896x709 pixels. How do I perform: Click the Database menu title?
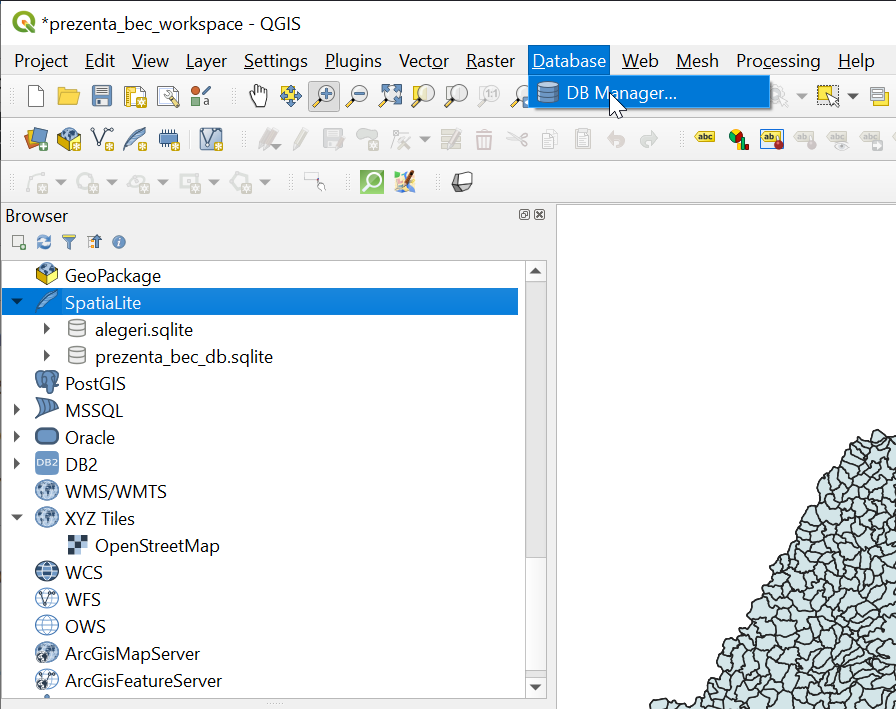(x=569, y=61)
